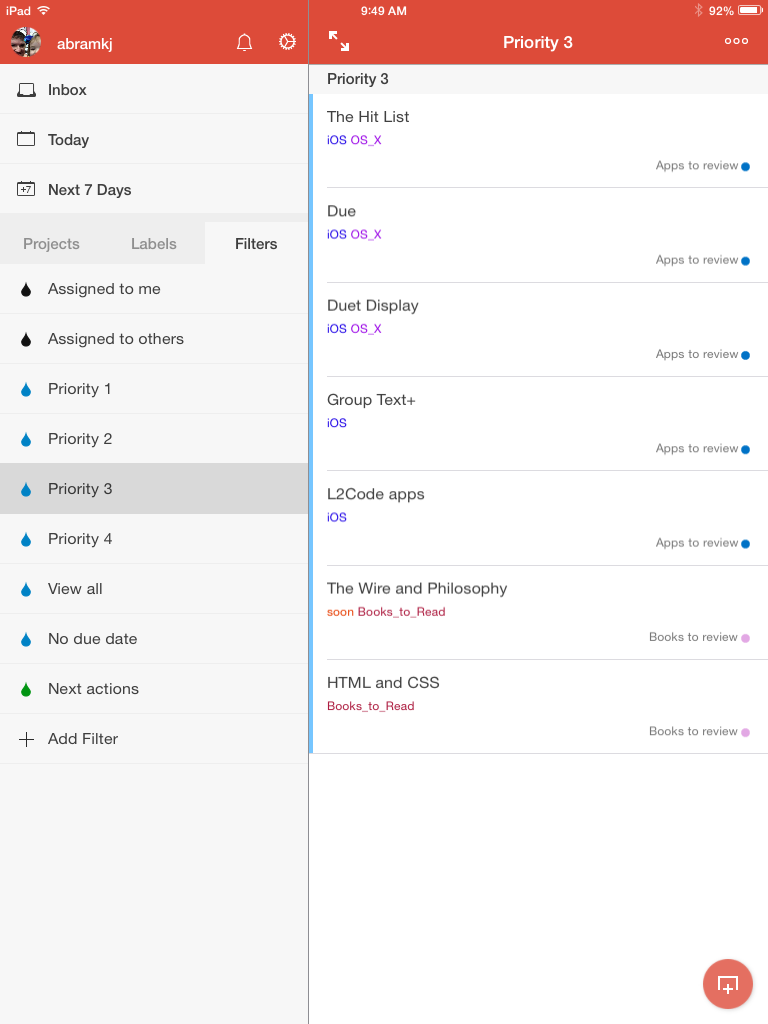Tap Add Filter
768x1024 pixels.
point(82,739)
